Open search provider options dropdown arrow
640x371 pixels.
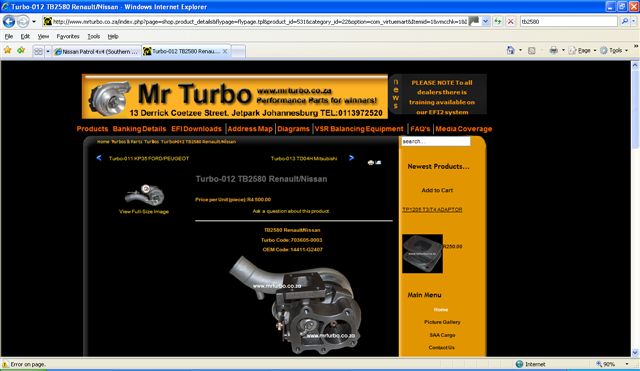pyautogui.click(x=633, y=21)
